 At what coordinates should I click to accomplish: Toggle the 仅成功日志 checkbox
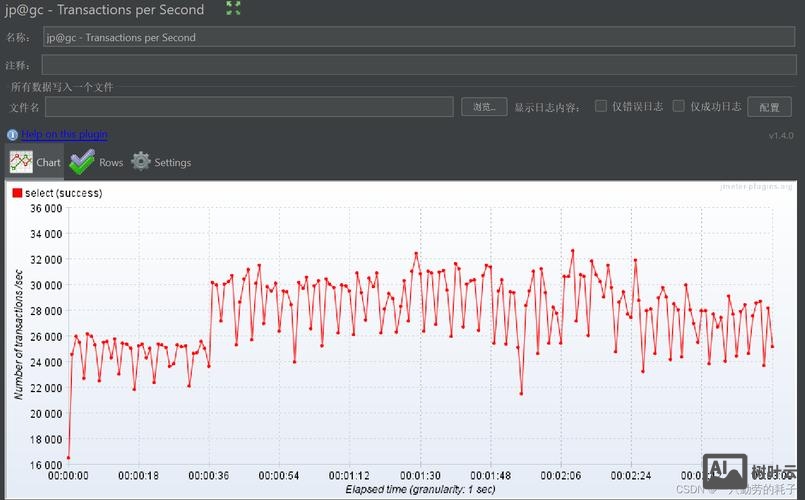pyautogui.click(x=679, y=106)
